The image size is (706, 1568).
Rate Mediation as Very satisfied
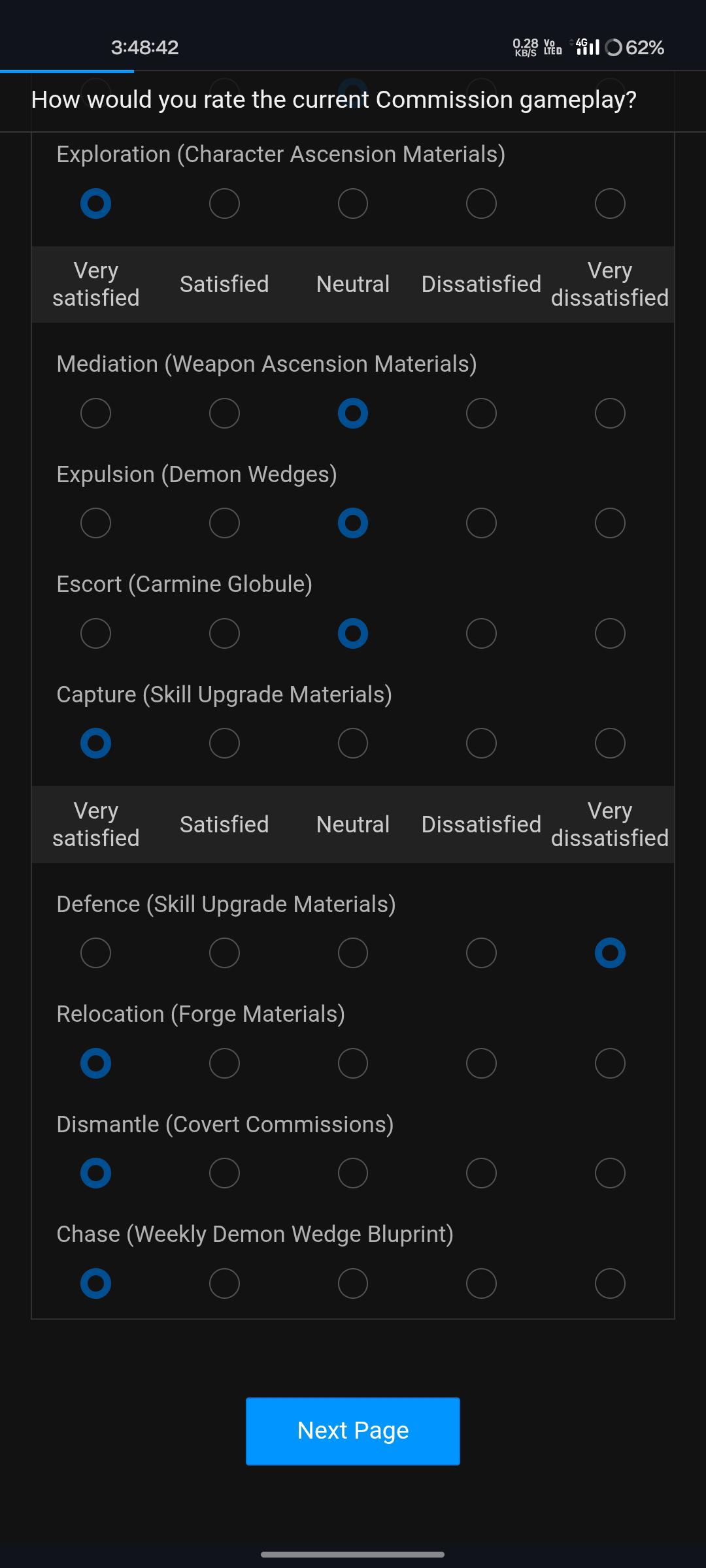pyautogui.click(x=95, y=414)
